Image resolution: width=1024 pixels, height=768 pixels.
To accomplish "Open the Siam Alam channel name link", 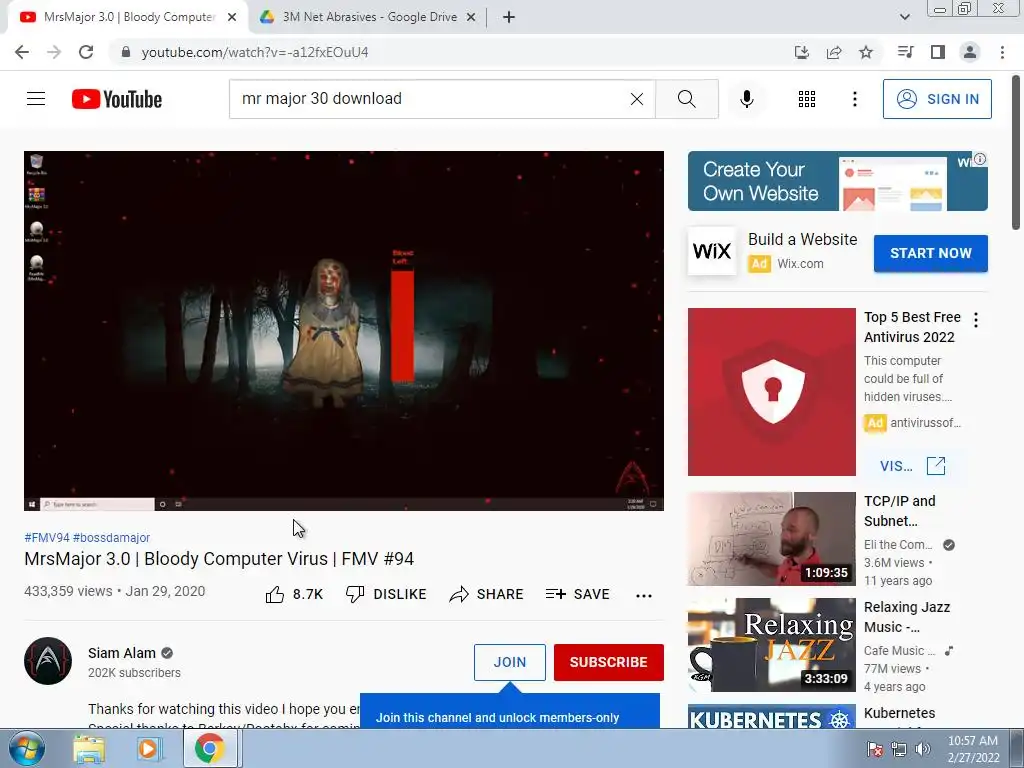I will click(122, 653).
